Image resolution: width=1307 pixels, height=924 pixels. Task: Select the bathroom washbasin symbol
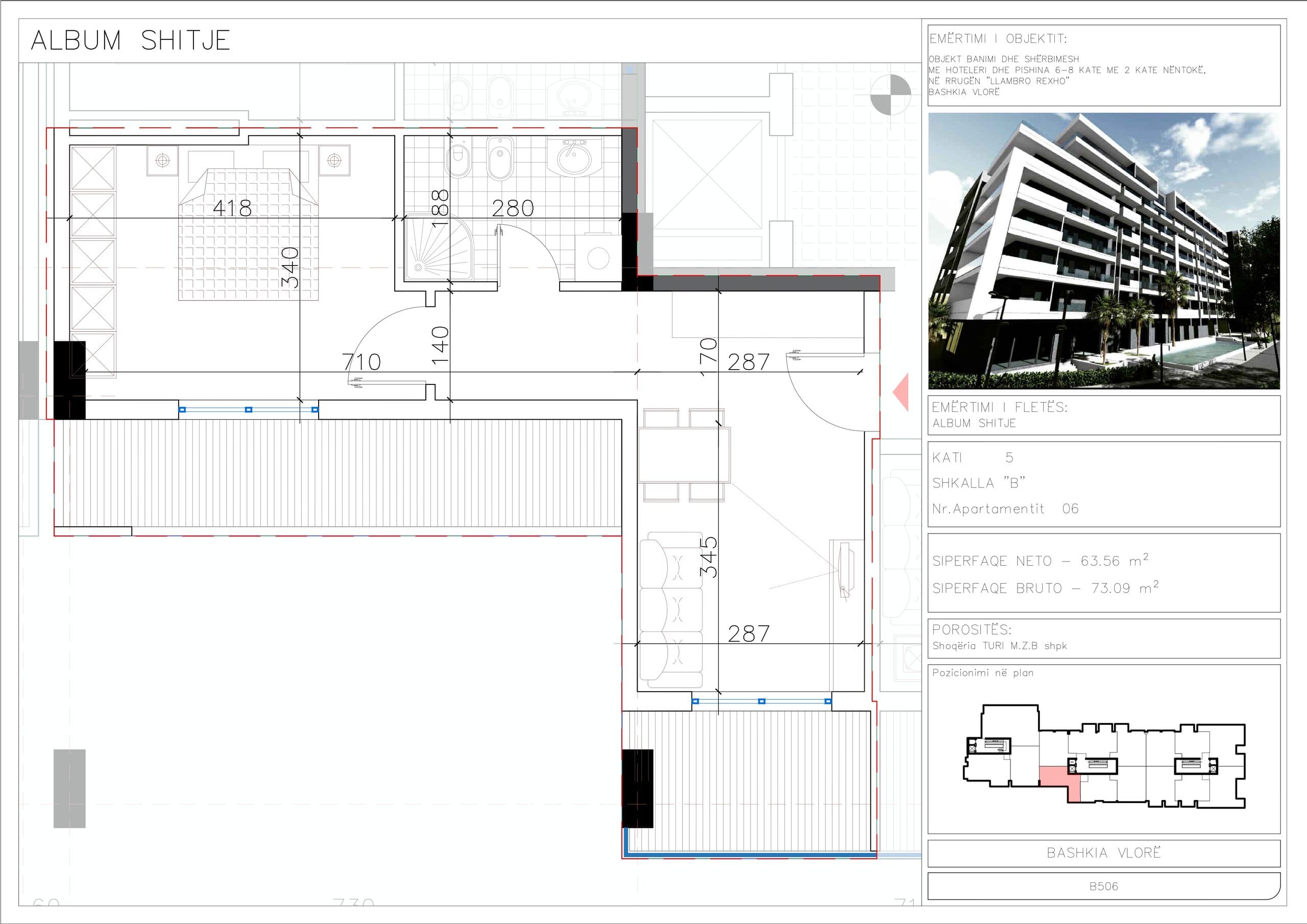[x=573, y=157]
